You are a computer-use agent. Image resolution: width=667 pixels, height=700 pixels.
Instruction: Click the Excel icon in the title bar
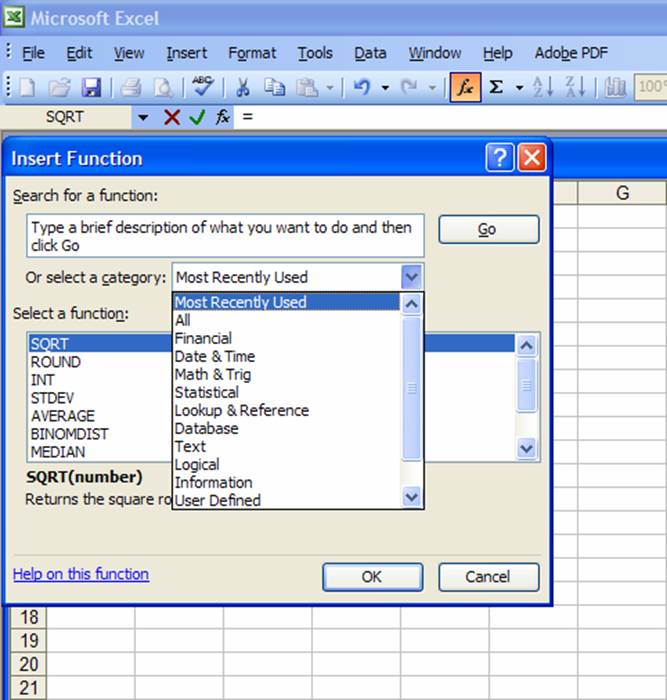pyautogui.click(x=13, y=18)
